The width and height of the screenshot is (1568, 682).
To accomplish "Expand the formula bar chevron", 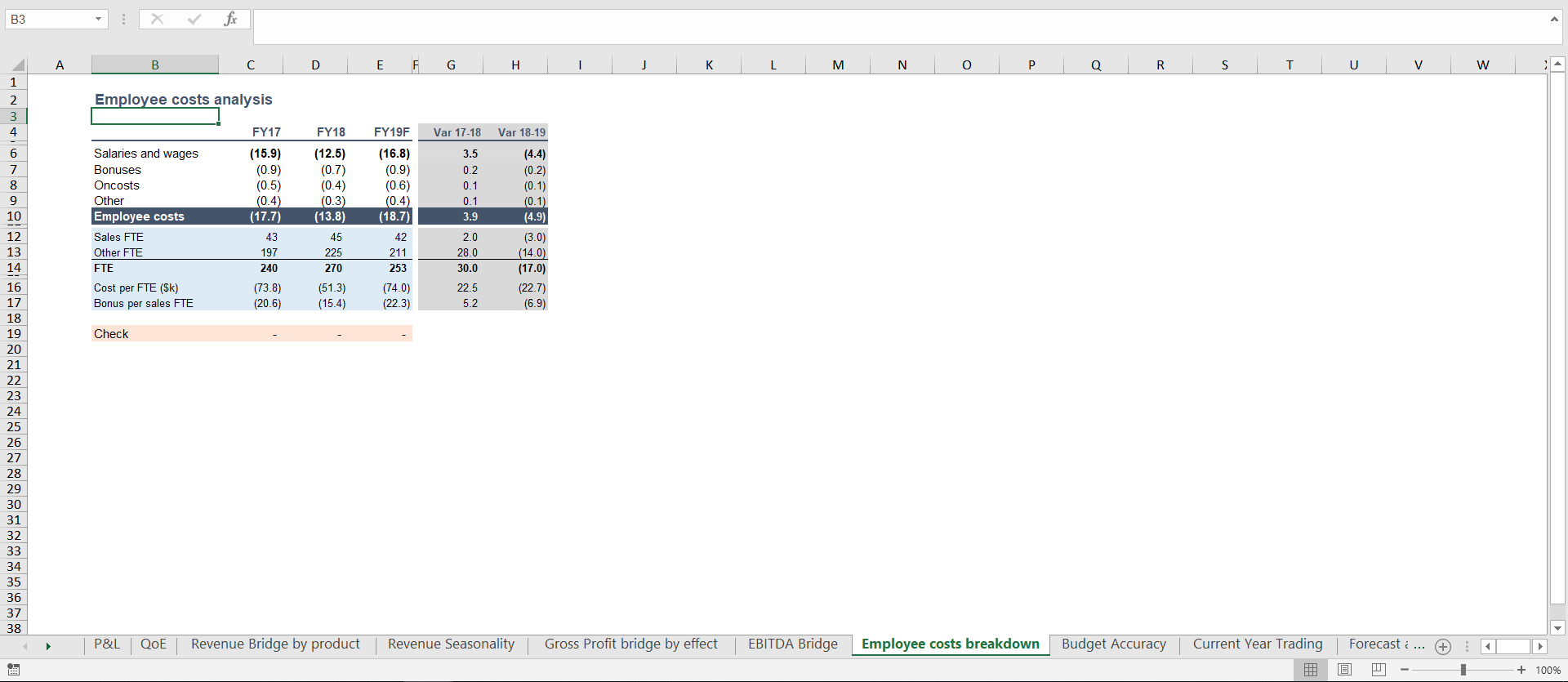I will point(1554,19).
